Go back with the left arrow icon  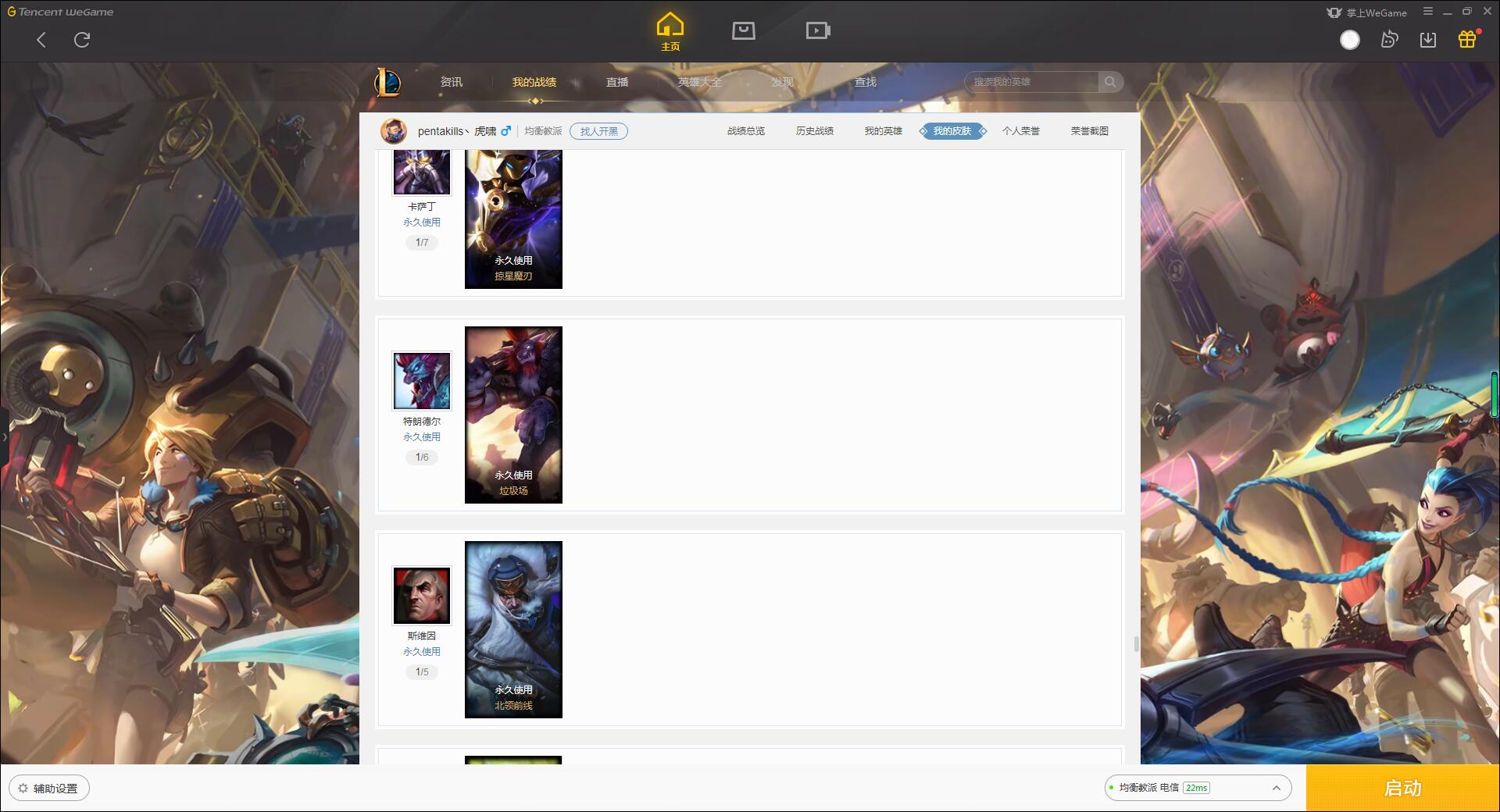pos(41,40)
